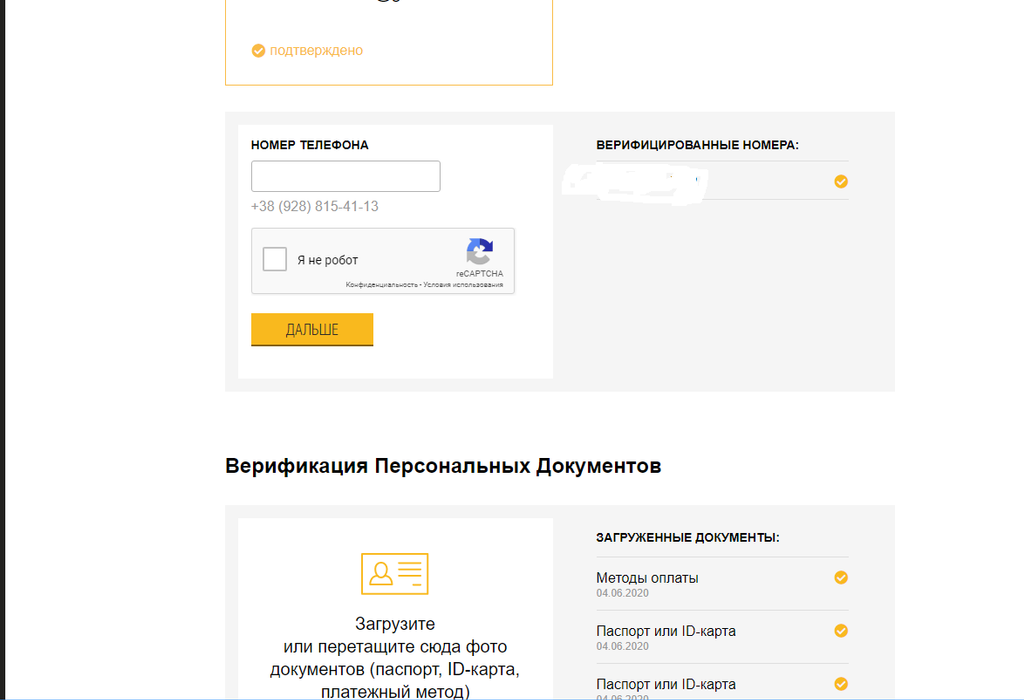The image size is (1024, 700).
Task: Click date '04.06.2020' under 'Методы оплаты'
Action: (x=622, y=593)
